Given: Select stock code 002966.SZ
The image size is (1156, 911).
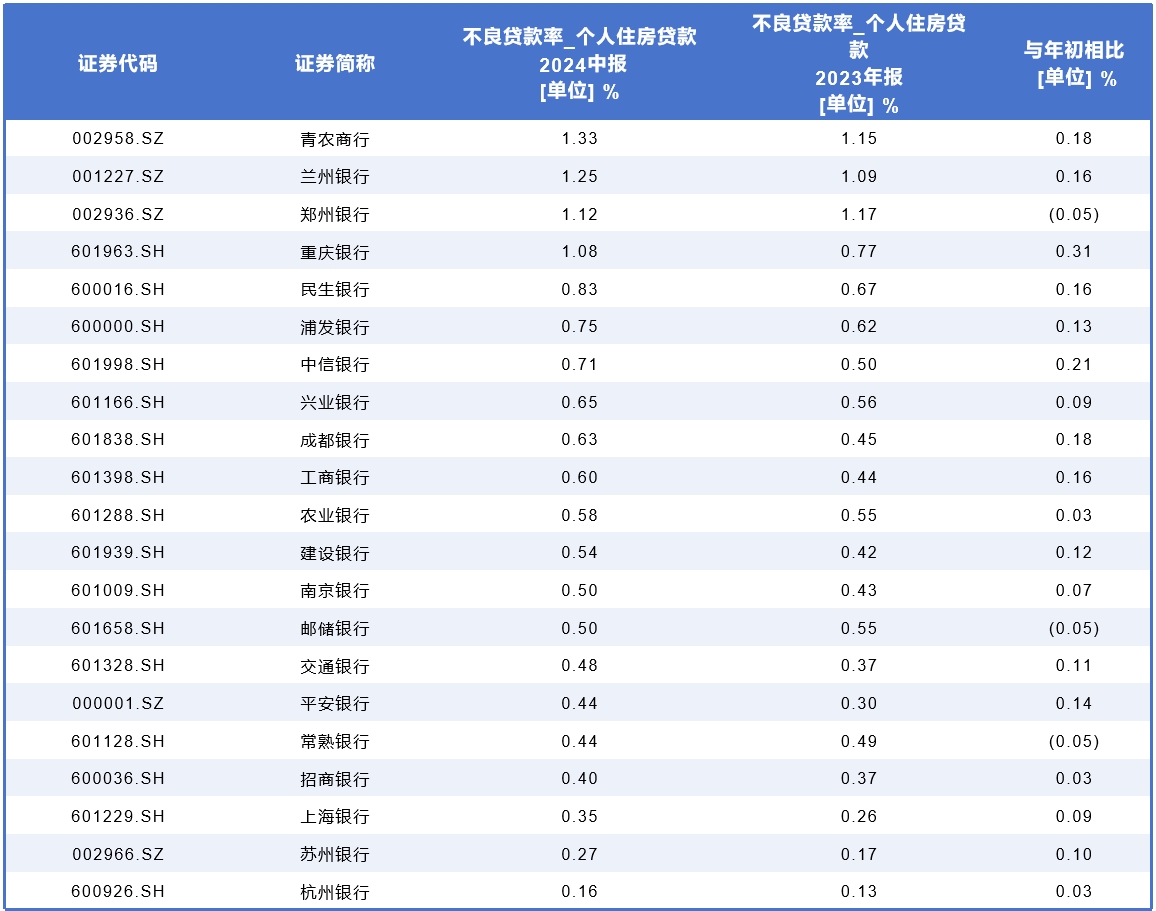Looking at the screenshot, I should 118,854.
